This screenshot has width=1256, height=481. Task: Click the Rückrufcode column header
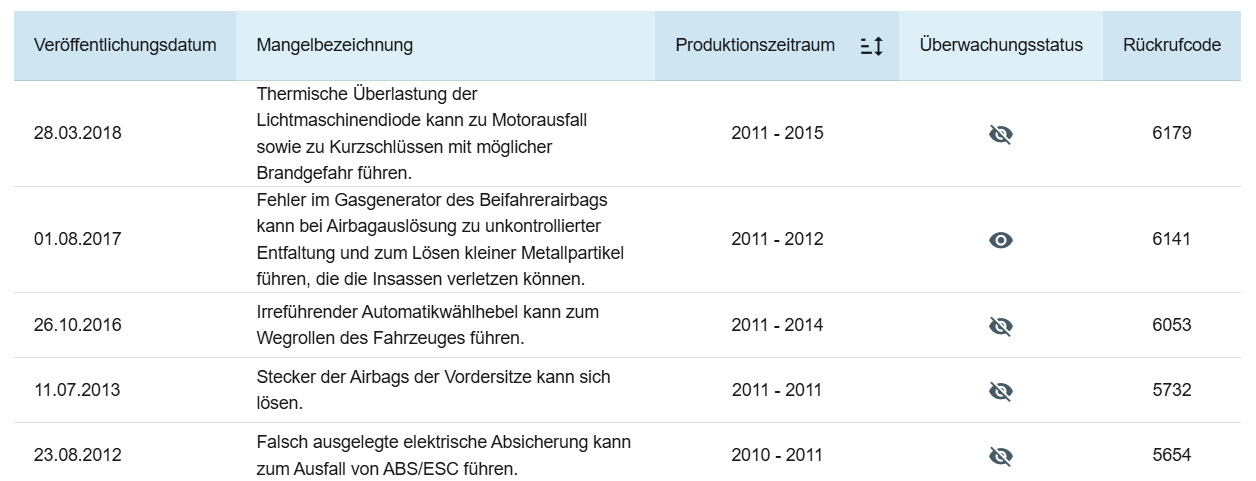tap(1171, 46)
